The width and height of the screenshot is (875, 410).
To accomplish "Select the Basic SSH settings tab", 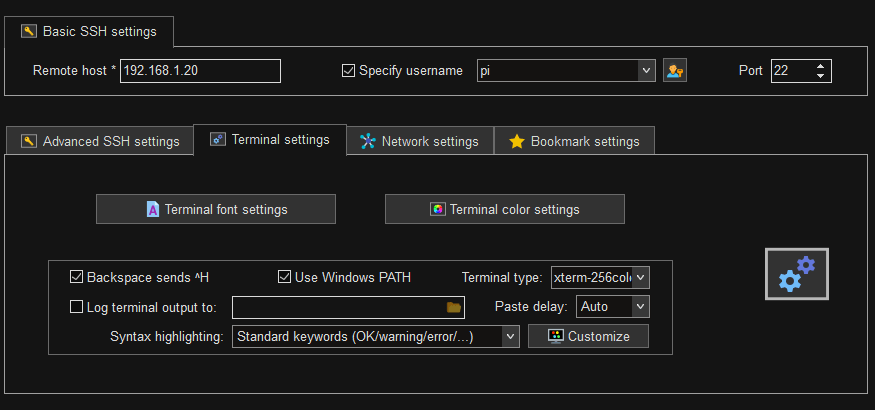I will tap(89, 31).
